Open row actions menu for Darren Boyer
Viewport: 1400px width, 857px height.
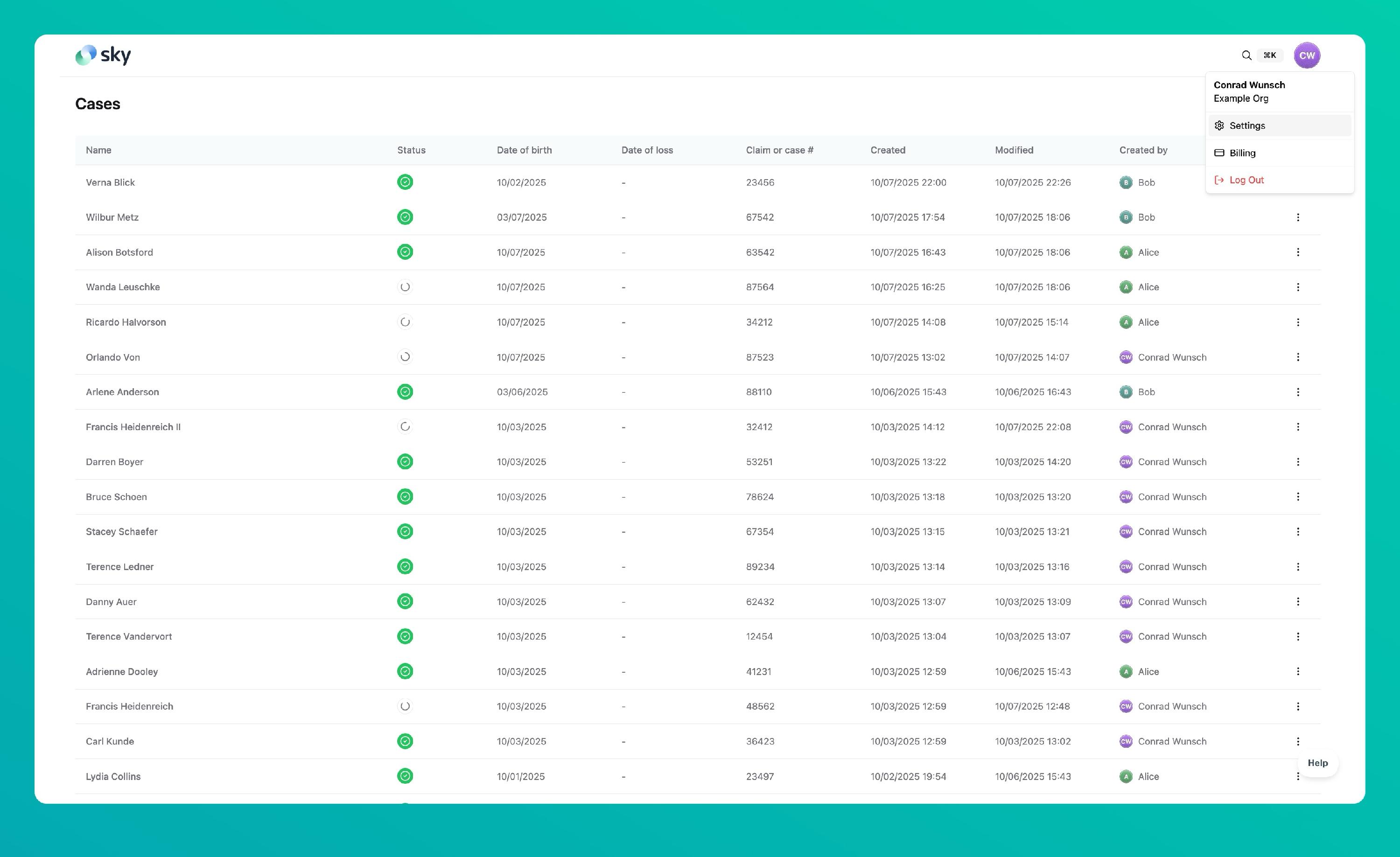pyautogui.click(x=1297, y=462)
